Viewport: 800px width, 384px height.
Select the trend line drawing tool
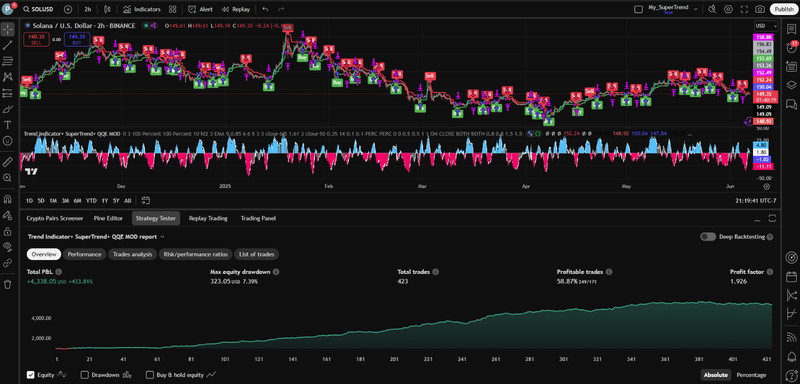(x=8, y=45)
